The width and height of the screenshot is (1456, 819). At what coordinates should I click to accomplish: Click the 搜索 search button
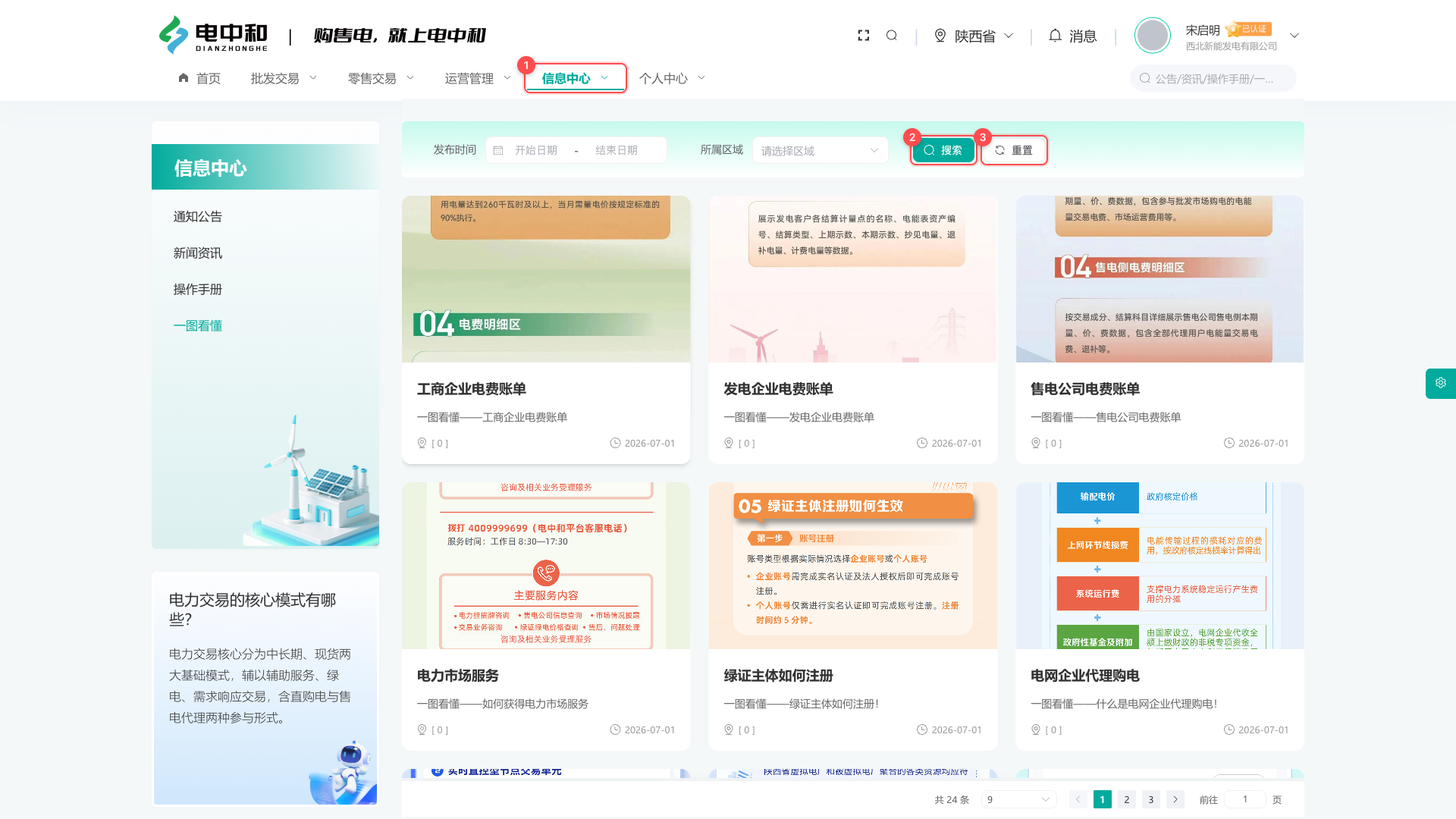click(x=943, y=150)
